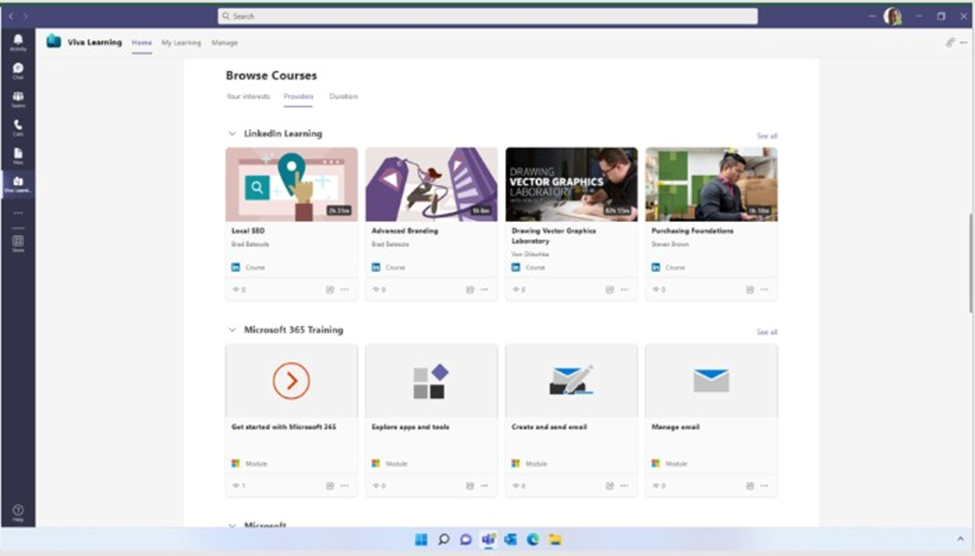Image resolution: width=975 pixels, height=556 pixels.
Task: Go forward with the history forward arrow
Action: tap(25, 16)
